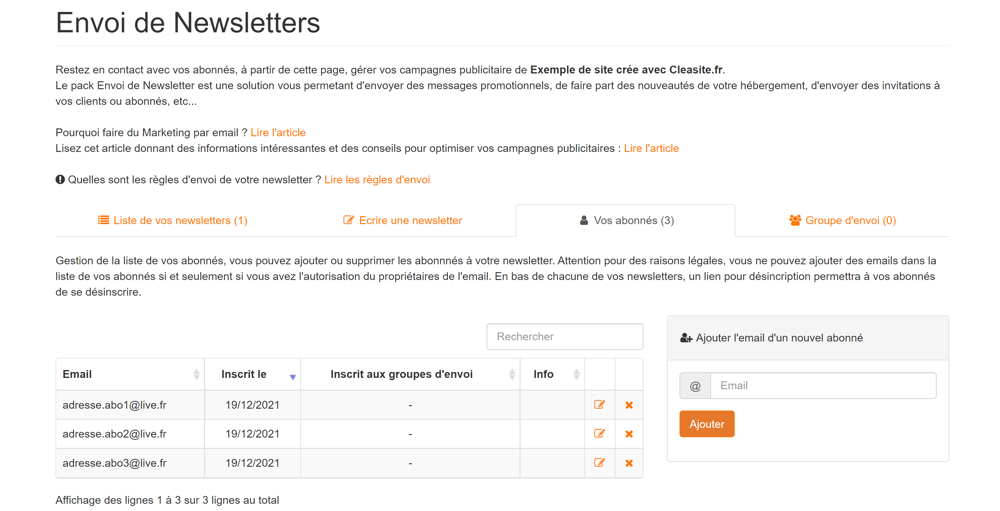
Task: Open the Groupe d'envoi tab
Action: [842, 220]
